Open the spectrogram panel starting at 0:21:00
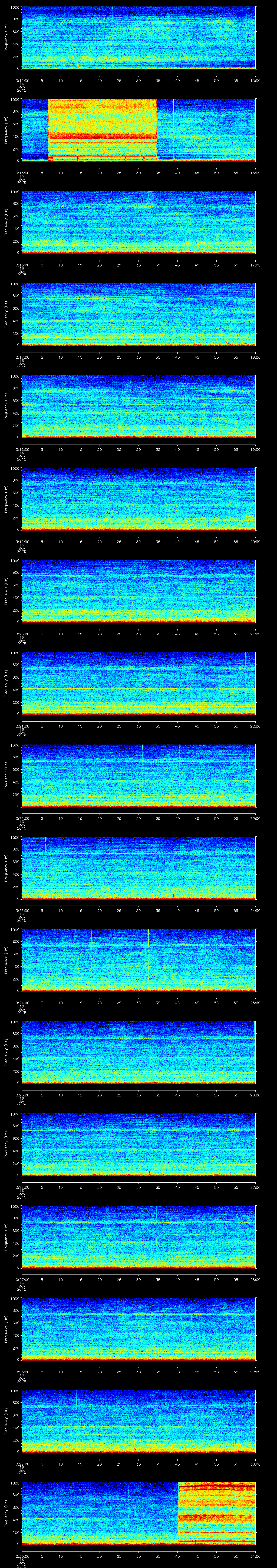277x1568 pixels. point(139,683)
